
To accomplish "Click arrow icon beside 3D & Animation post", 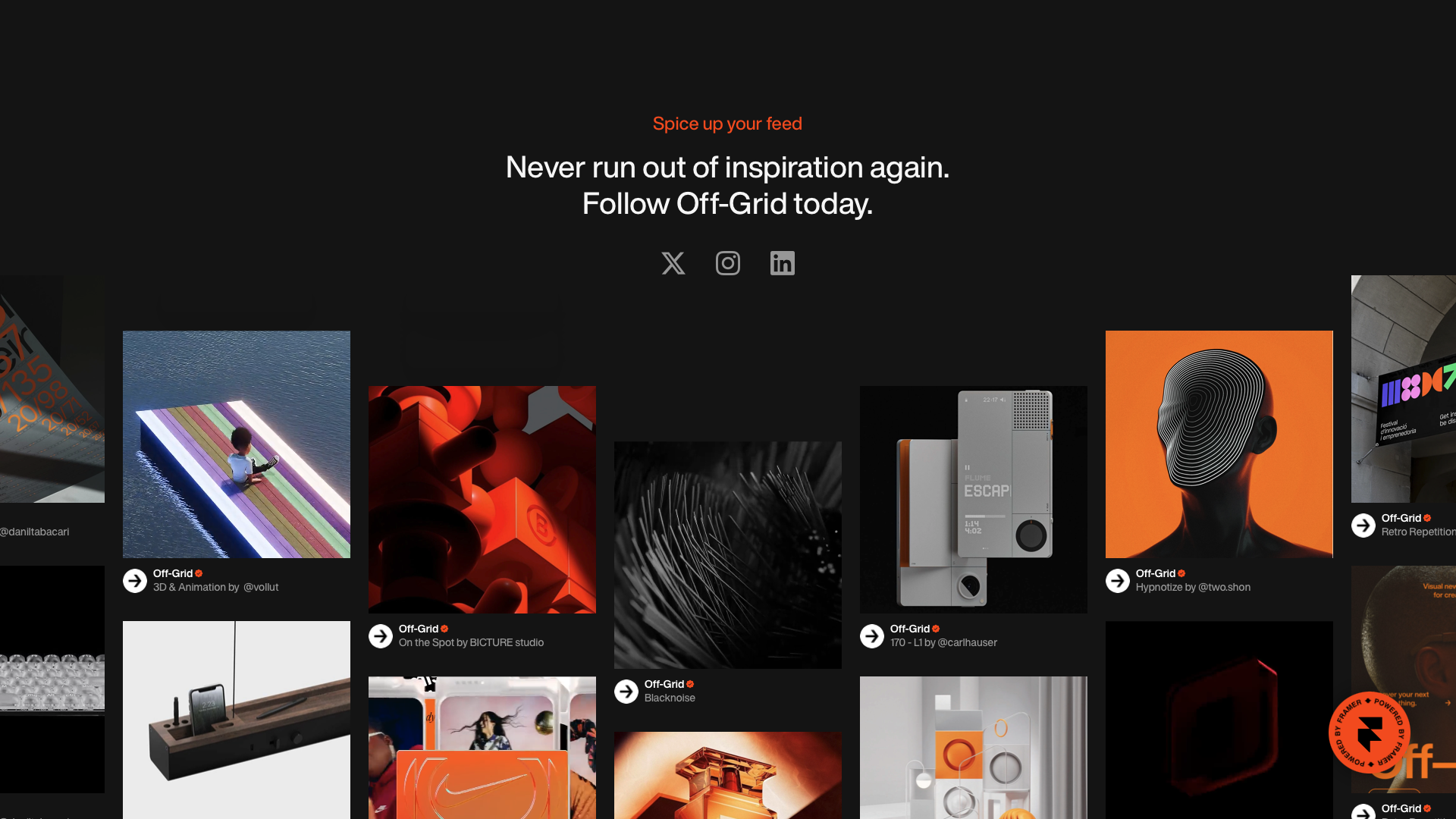I will (135, 581).
